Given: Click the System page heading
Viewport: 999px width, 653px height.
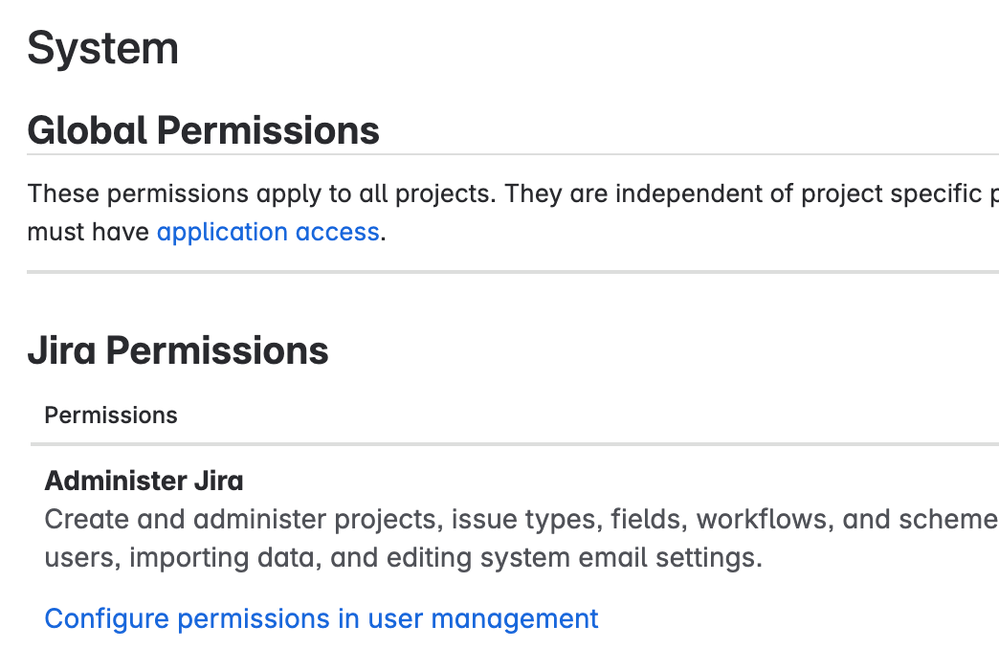Looking at the screenshot, I should pos(103,49).
